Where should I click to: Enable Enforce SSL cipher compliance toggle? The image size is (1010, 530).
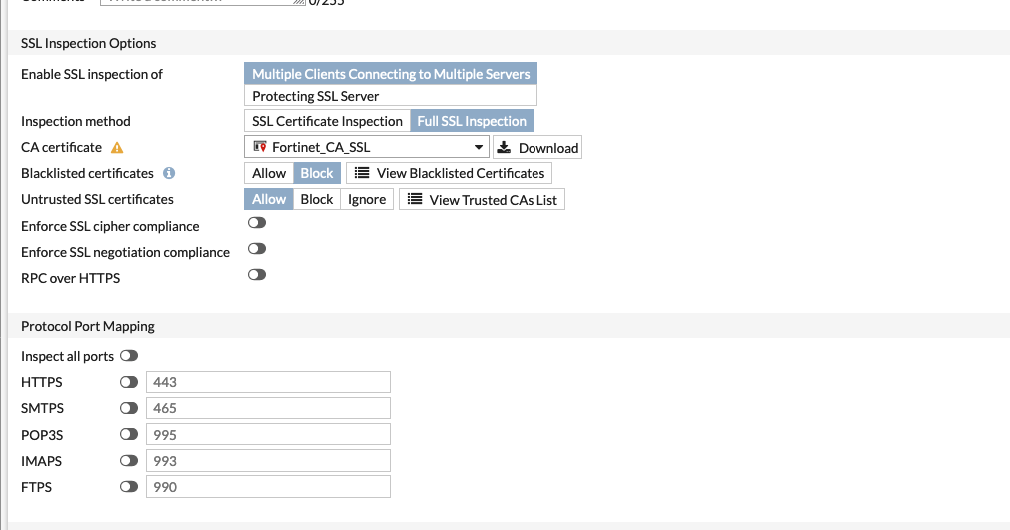(x=257, y=223)
